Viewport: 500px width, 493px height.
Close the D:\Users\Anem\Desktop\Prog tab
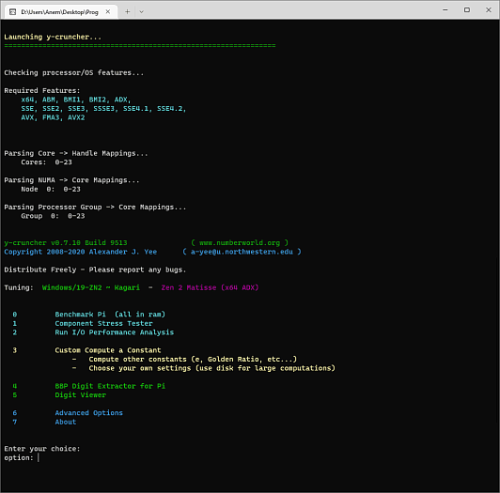pos(108,12)
